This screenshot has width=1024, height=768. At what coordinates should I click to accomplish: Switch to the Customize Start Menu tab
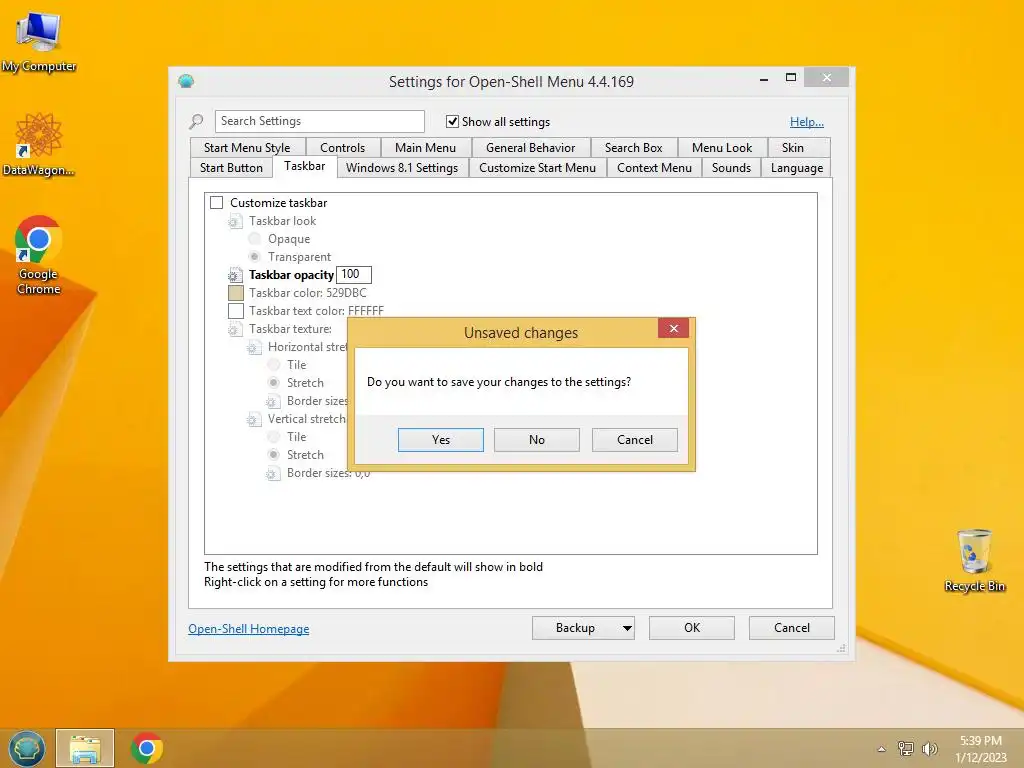tap(537, 168)
